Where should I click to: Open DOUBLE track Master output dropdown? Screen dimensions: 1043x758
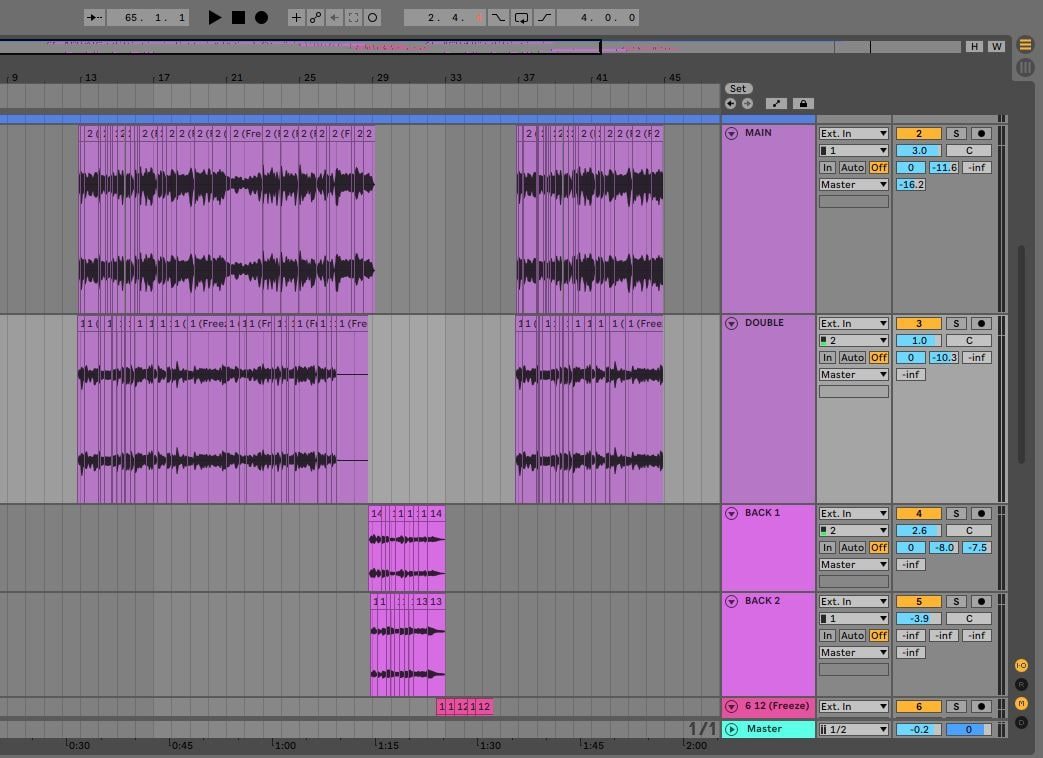coord(853,375)
